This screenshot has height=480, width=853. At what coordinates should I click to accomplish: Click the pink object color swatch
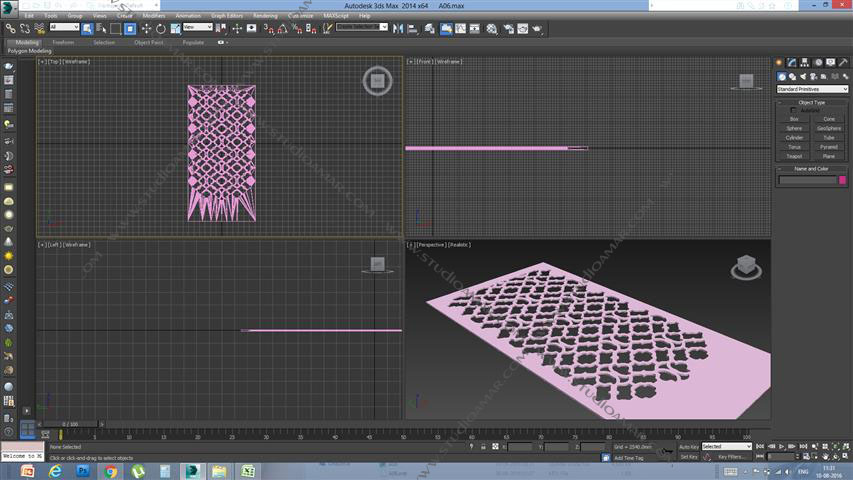842,180
